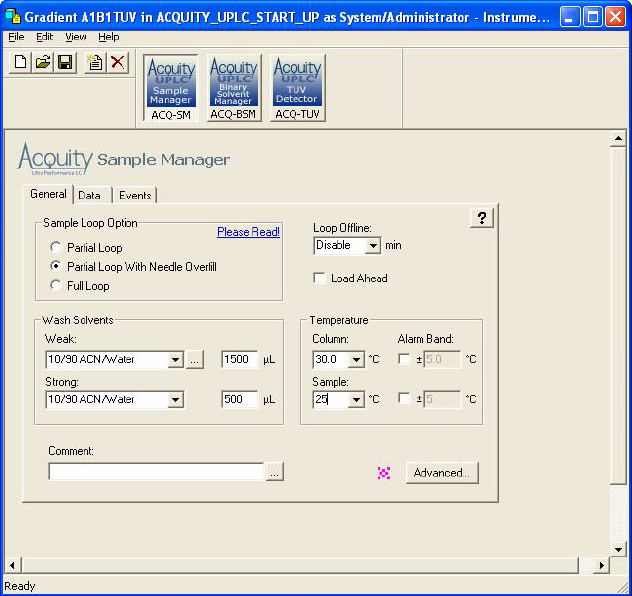Image resolution: width=632 pixels, height=596 pixels.
Task: Click the New method toolbar icon
Action: 20,62
